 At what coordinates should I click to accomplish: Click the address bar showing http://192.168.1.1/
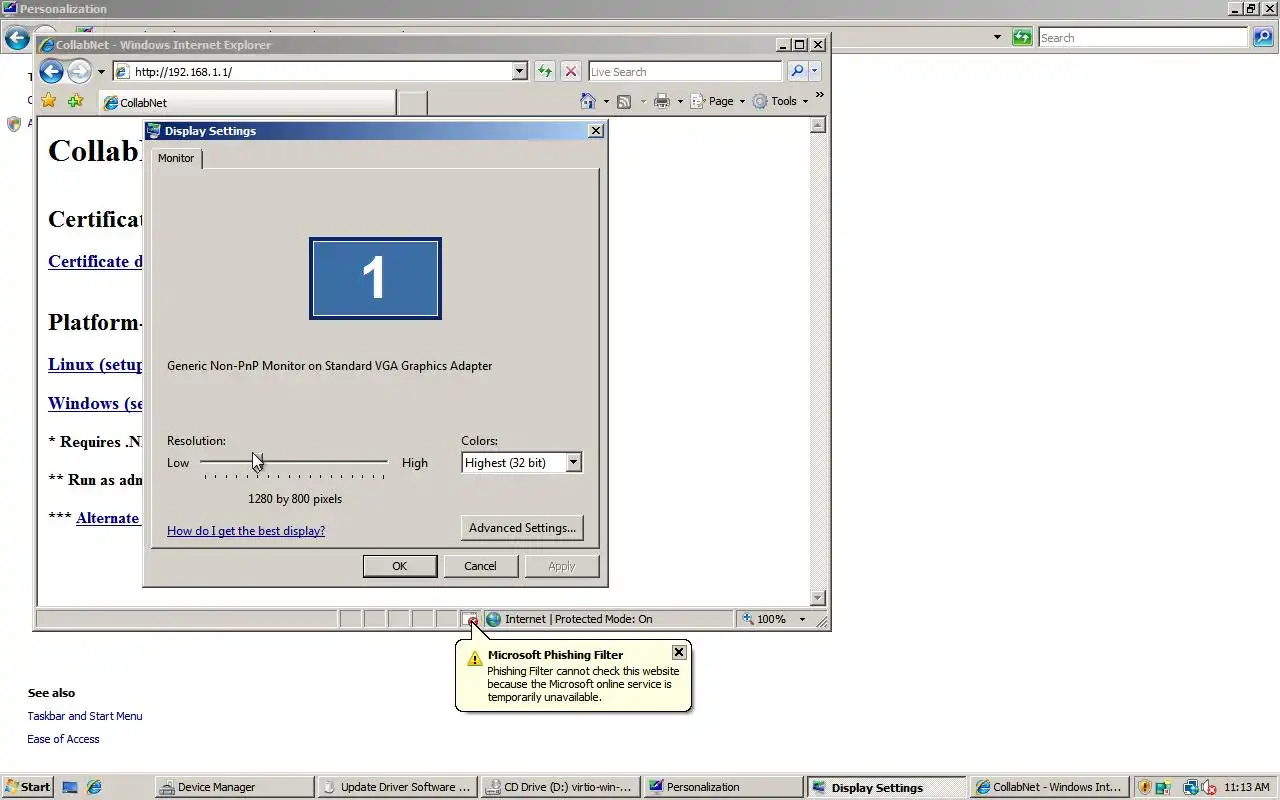pos(312,72)
